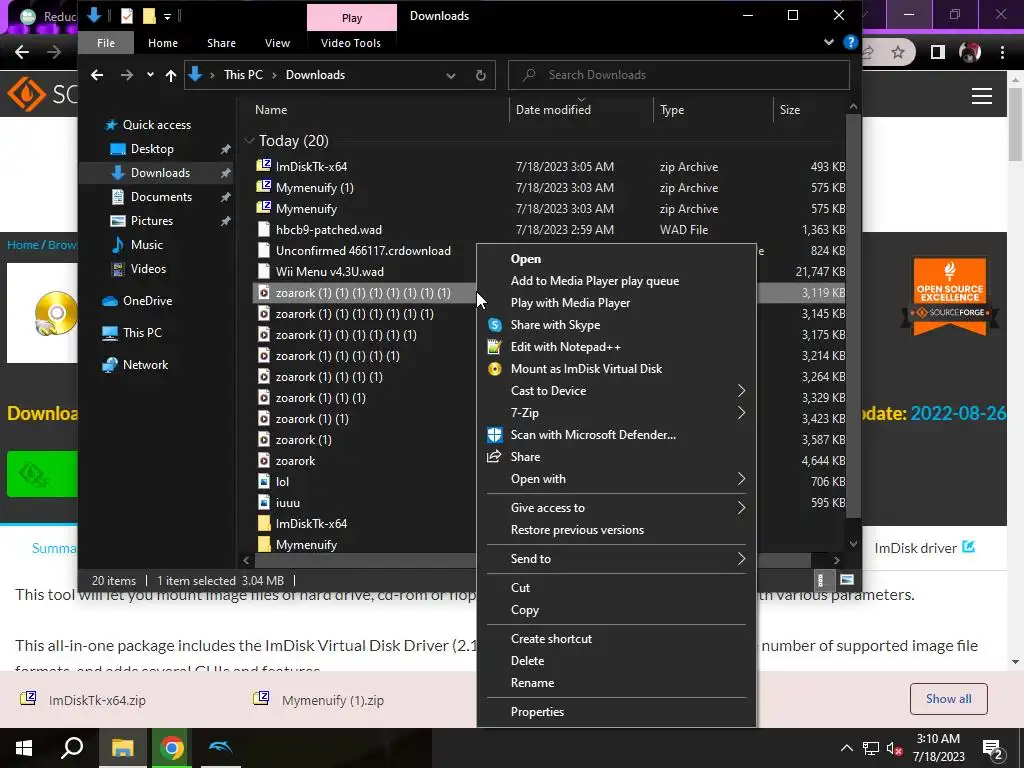
Task: Open Windows Start menu
Action: coord(24,748)
